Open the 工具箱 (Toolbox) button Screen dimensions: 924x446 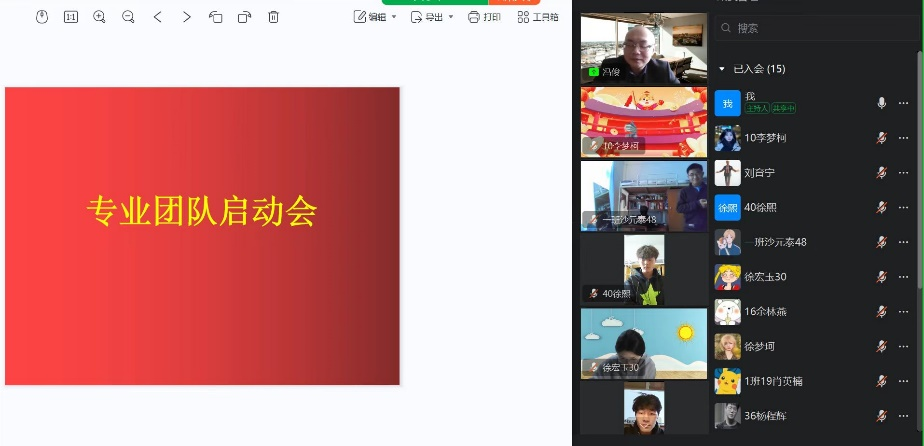[538, 17]
